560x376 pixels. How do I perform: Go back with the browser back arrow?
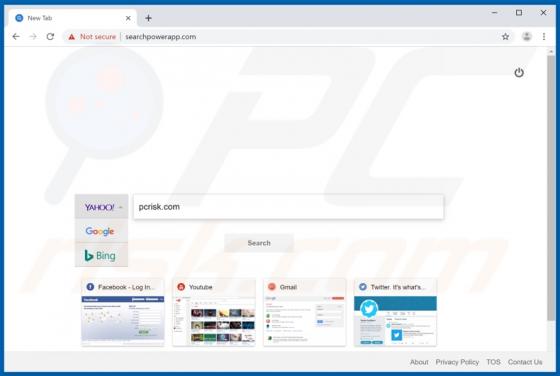16,36
